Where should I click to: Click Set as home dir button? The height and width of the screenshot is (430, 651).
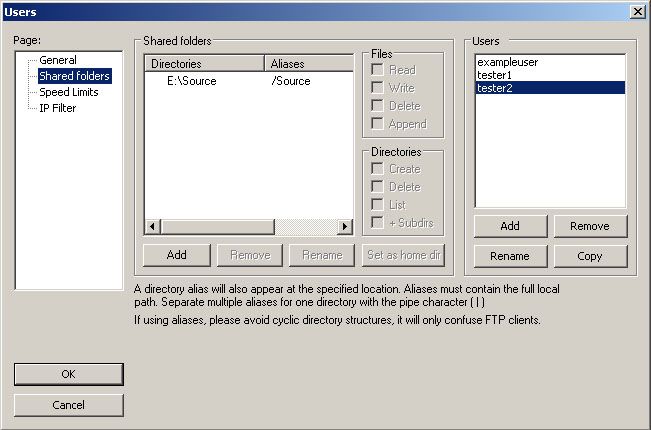404,255
